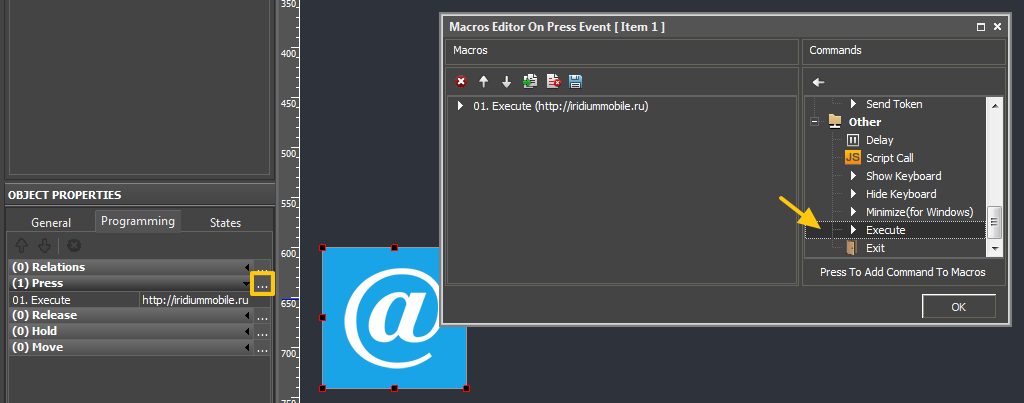Open macros editor for Press event via ellipsis
This screenshot has height=403, width=1024.
click(x=262, y=285)
